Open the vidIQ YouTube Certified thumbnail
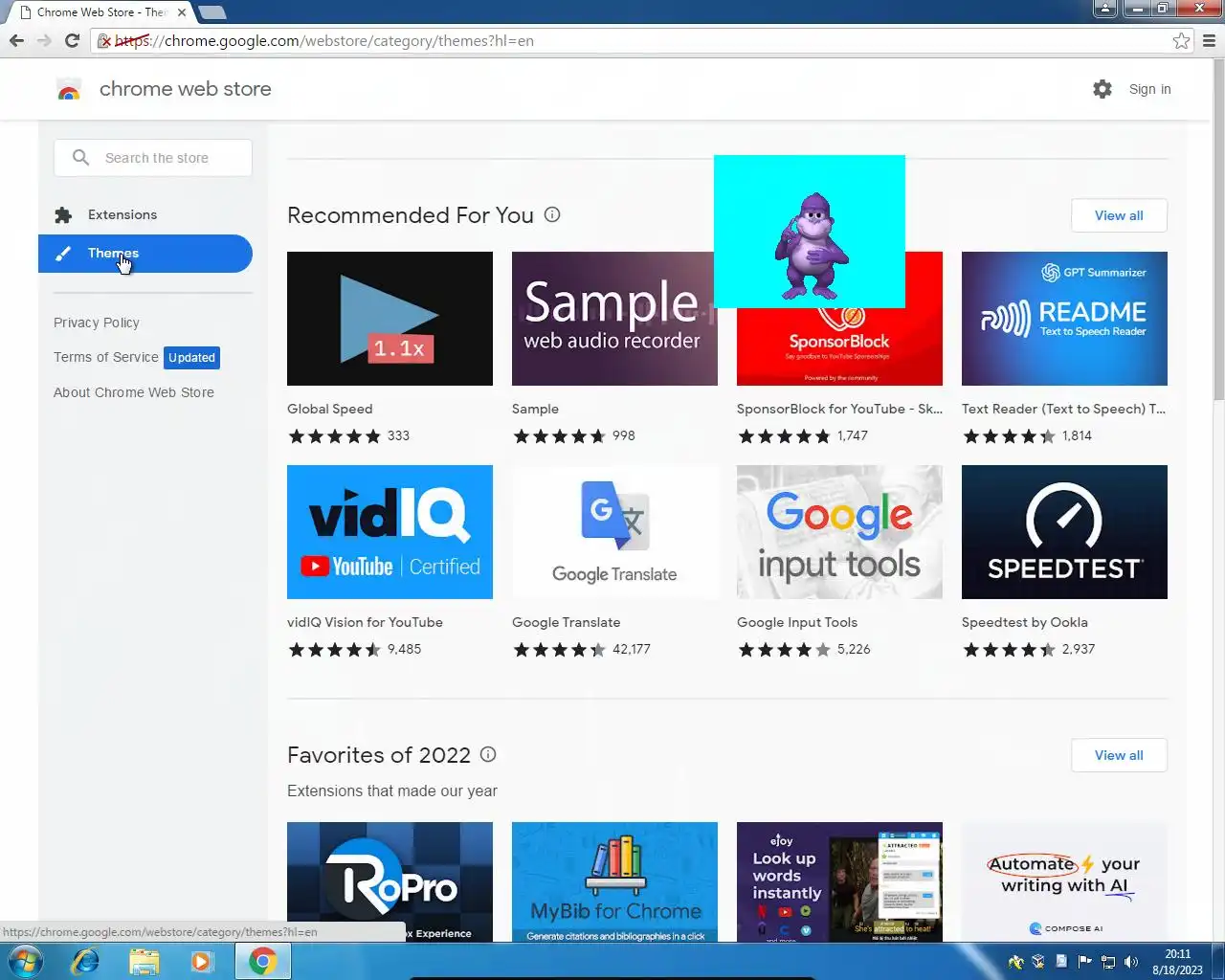Viewport: 1225px width, 980px height. coord(390,532)
